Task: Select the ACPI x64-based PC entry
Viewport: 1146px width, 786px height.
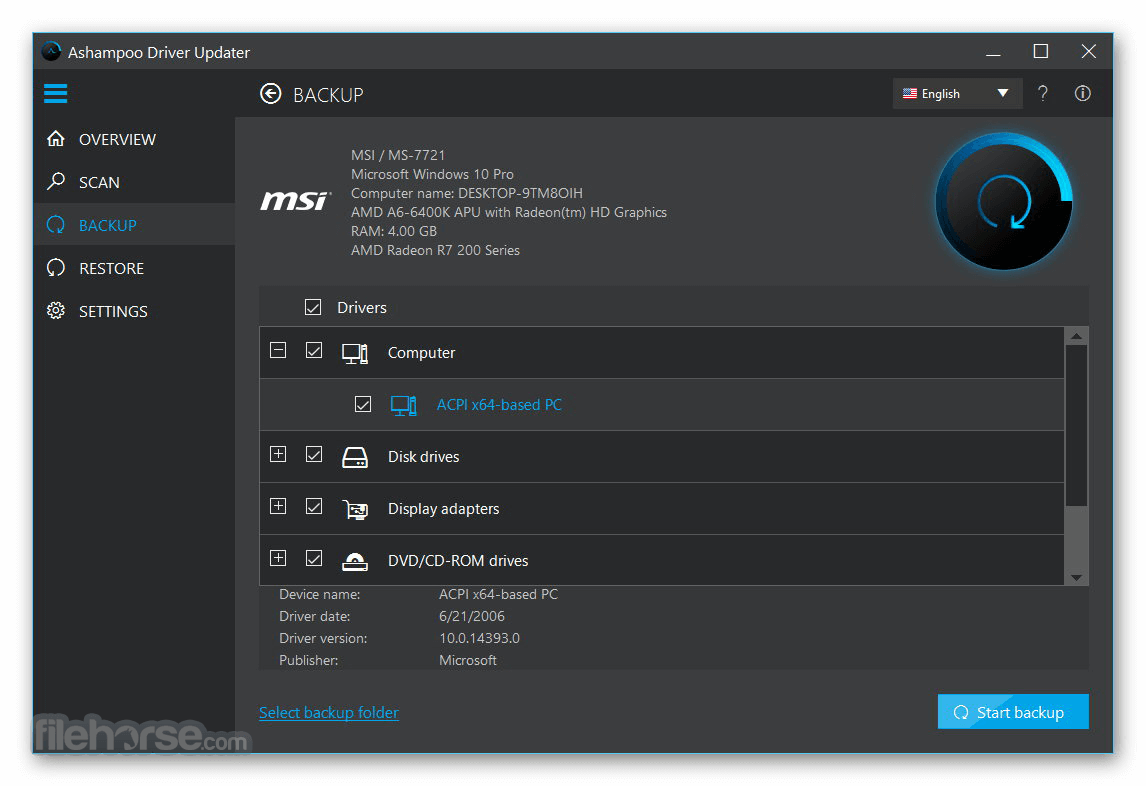Action: pyautogui.click(x=499, y=404)
